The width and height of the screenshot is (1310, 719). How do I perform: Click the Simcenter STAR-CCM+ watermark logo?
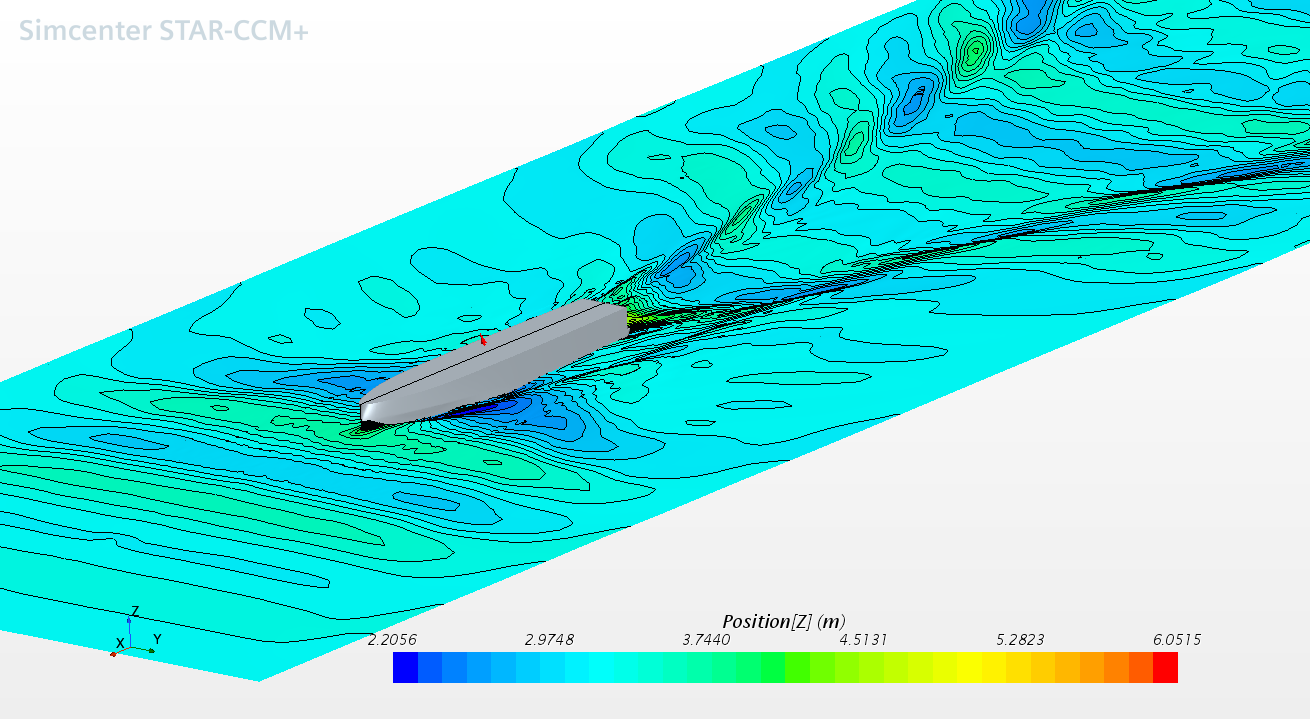(164, 31)
